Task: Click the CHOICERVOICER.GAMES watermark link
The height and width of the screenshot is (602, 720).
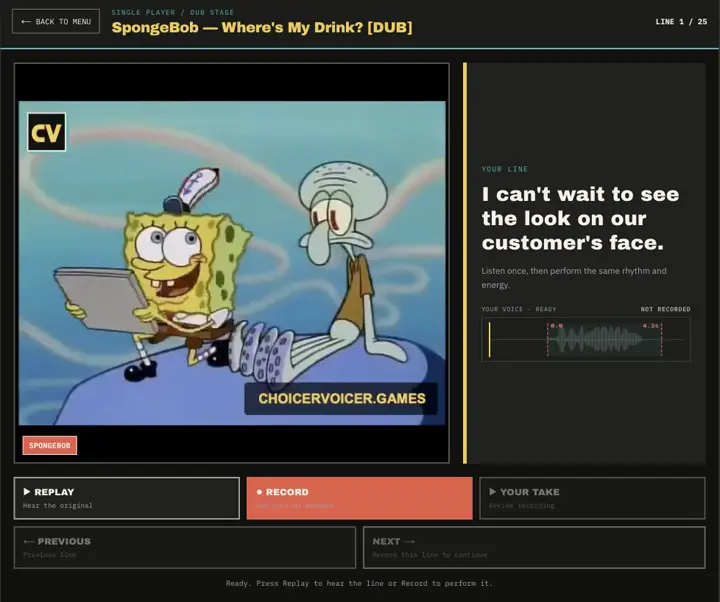Action: (x=341, y=398)
